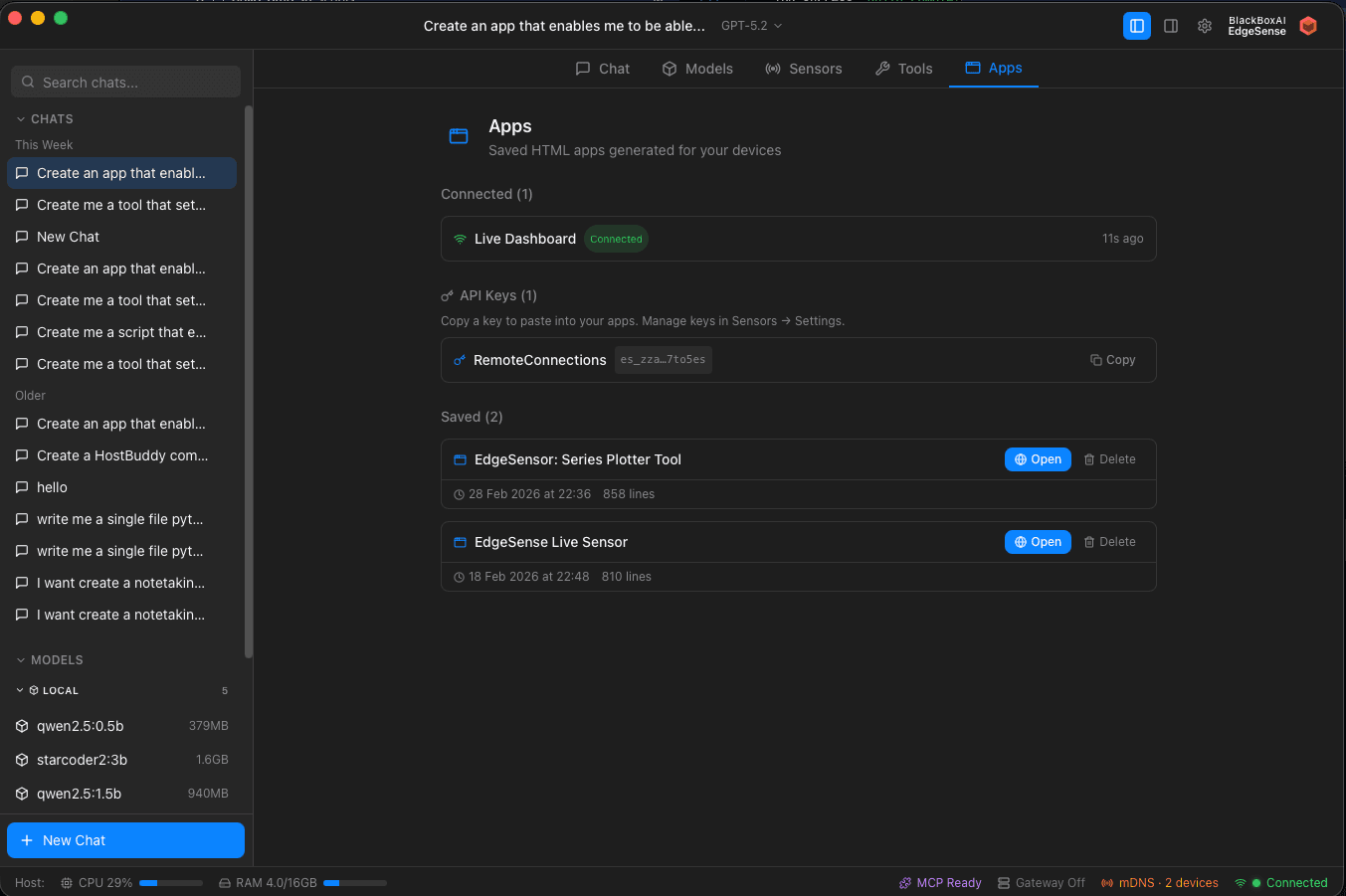1346x896 pixels.
Task: Switch to the Tools tab
Action: pos(903,69)
